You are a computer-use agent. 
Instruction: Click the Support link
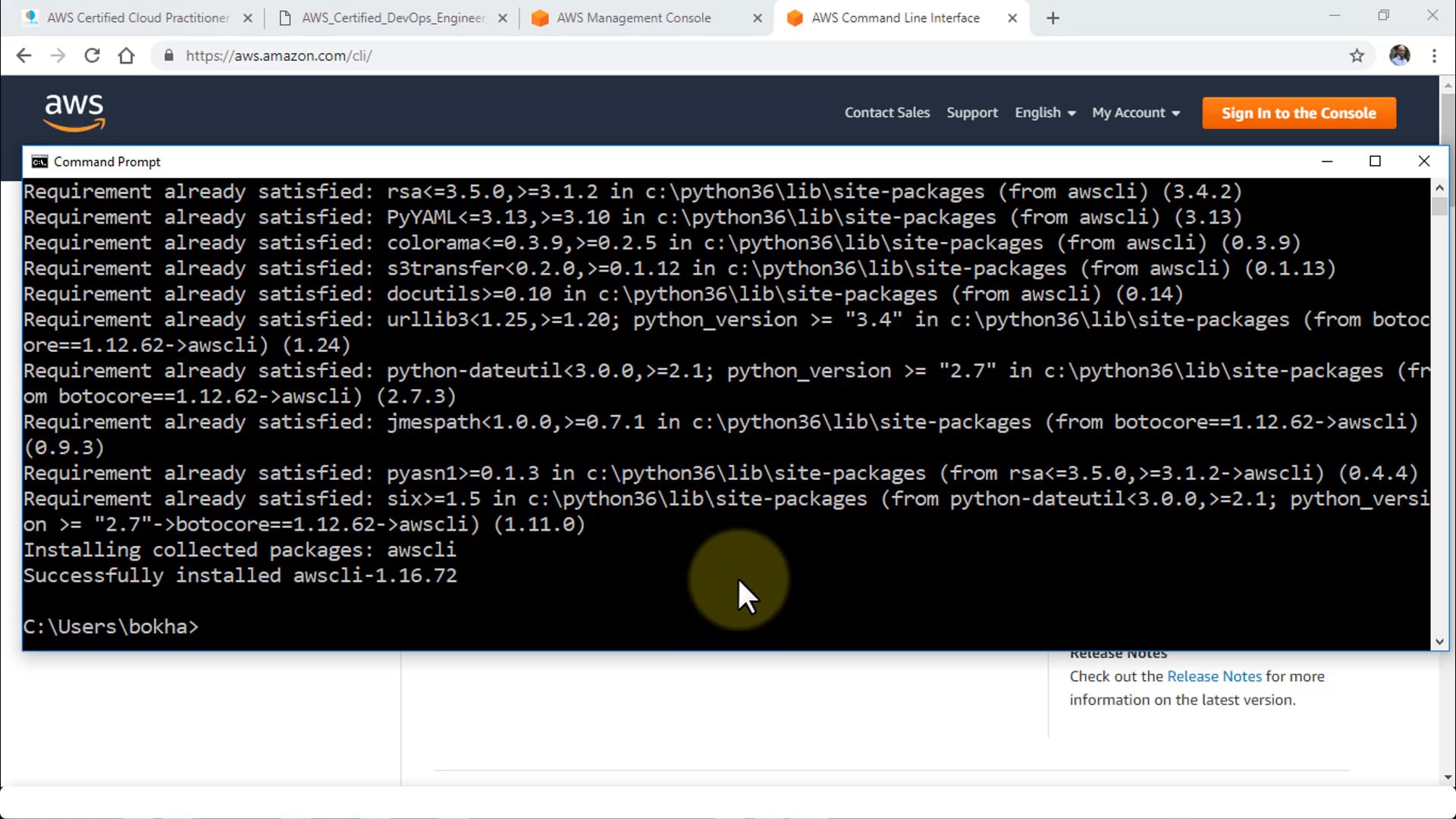(x=971, y=113)
